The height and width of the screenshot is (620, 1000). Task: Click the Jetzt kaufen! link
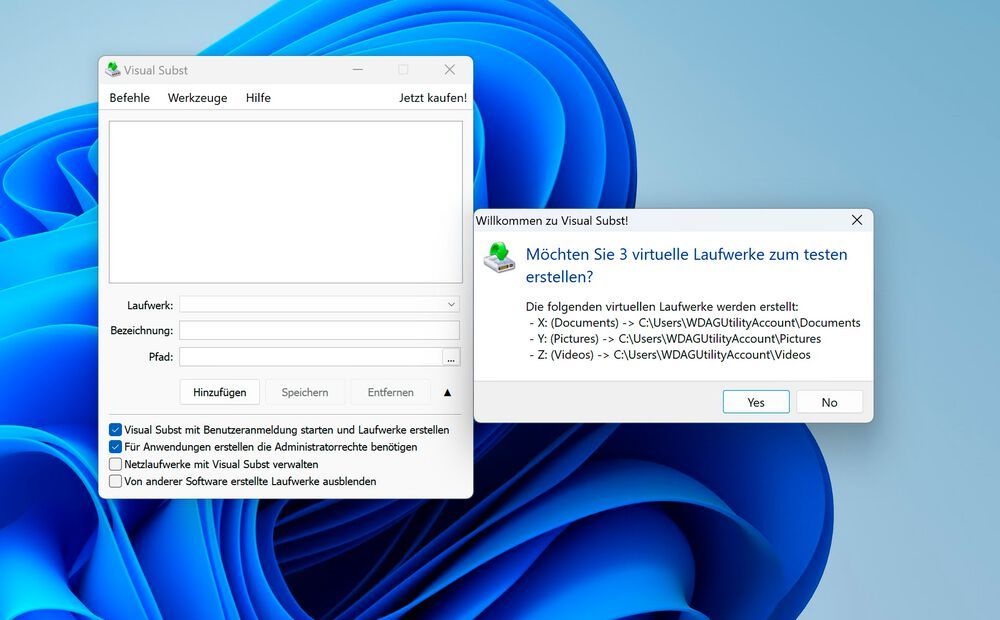click(432, 97)
